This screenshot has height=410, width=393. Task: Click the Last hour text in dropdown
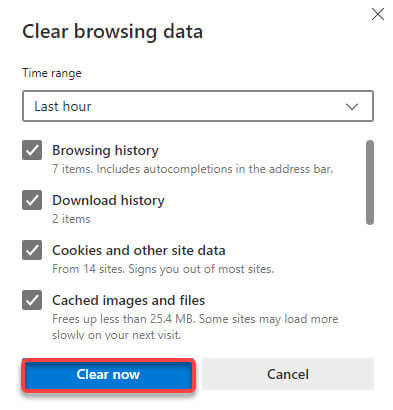point(63,106)
